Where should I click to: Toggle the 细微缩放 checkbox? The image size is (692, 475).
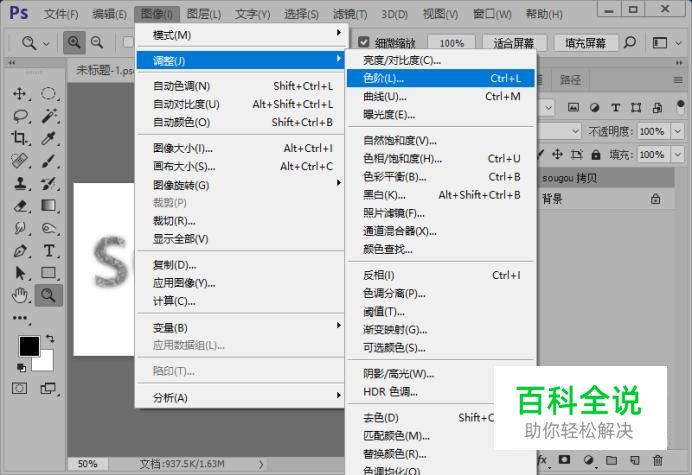[364, 42]
